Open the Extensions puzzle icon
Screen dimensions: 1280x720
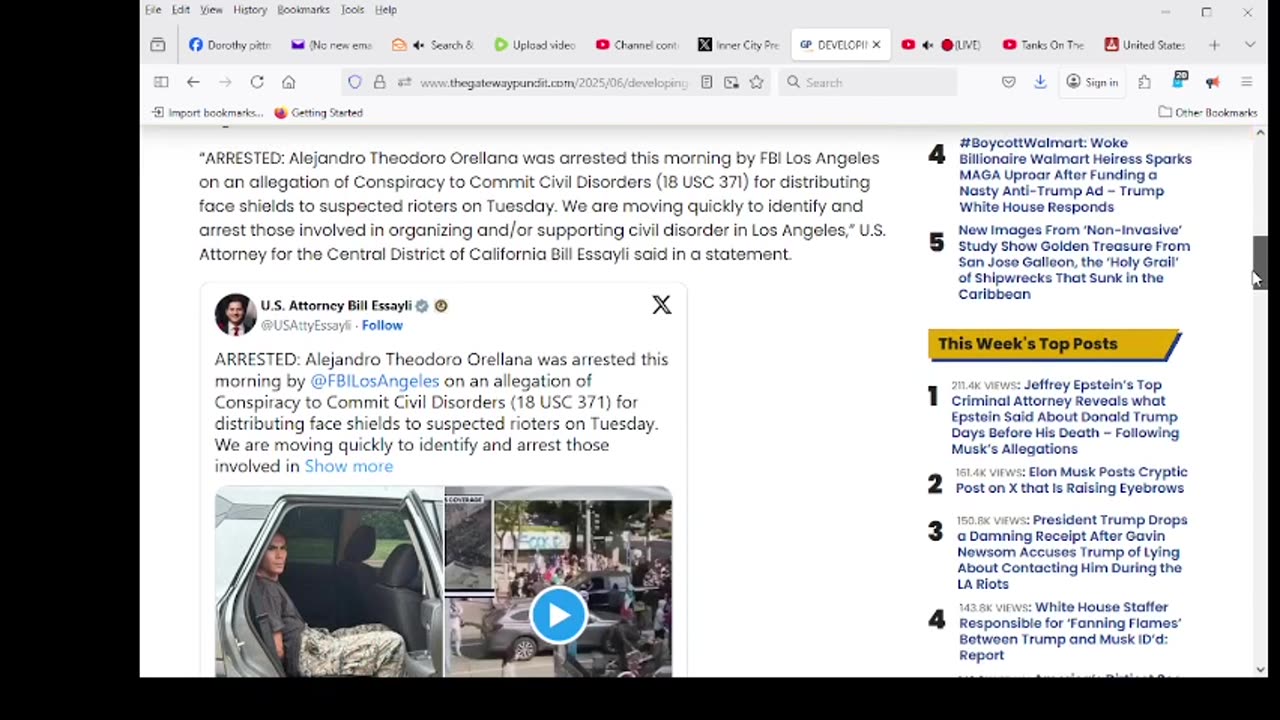(x=1144, y=82)
